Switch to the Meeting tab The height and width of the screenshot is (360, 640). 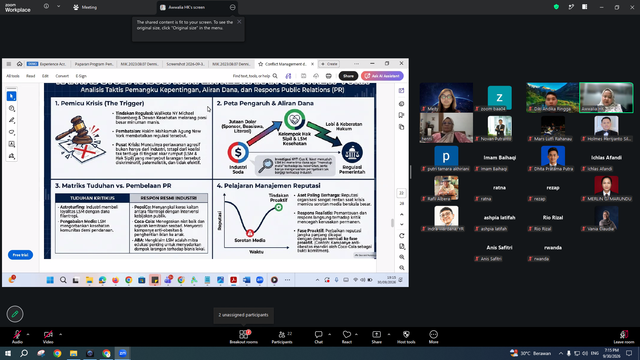click(x=85, y=7)
